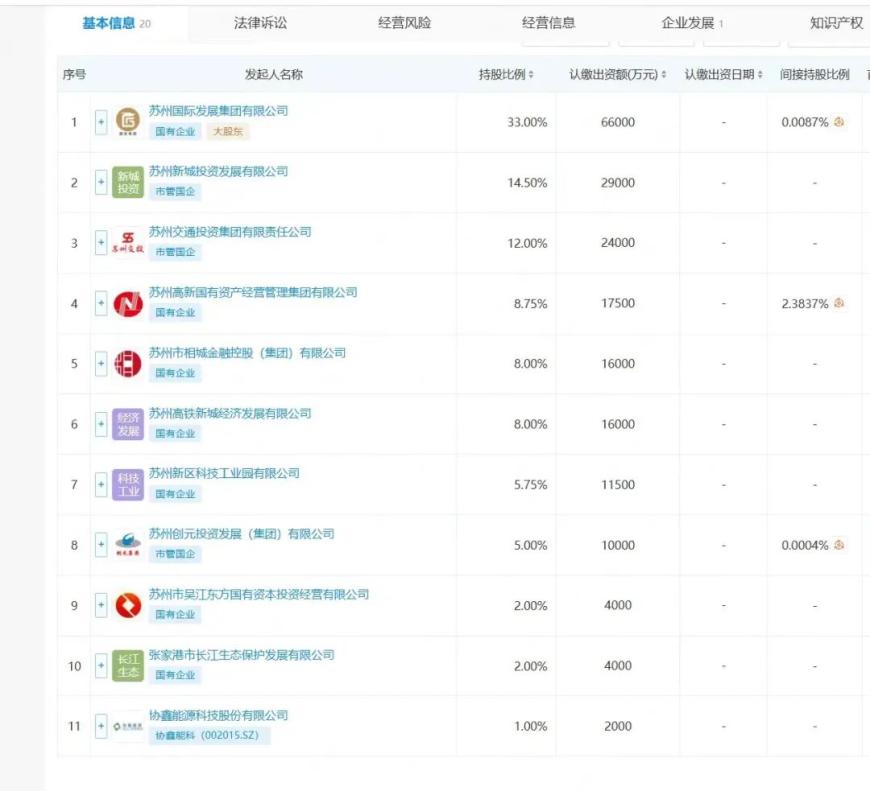Click the 协鑫能科 company logo
The height and width of the screenshot is (791, 870).
click(x=128, y=726)
